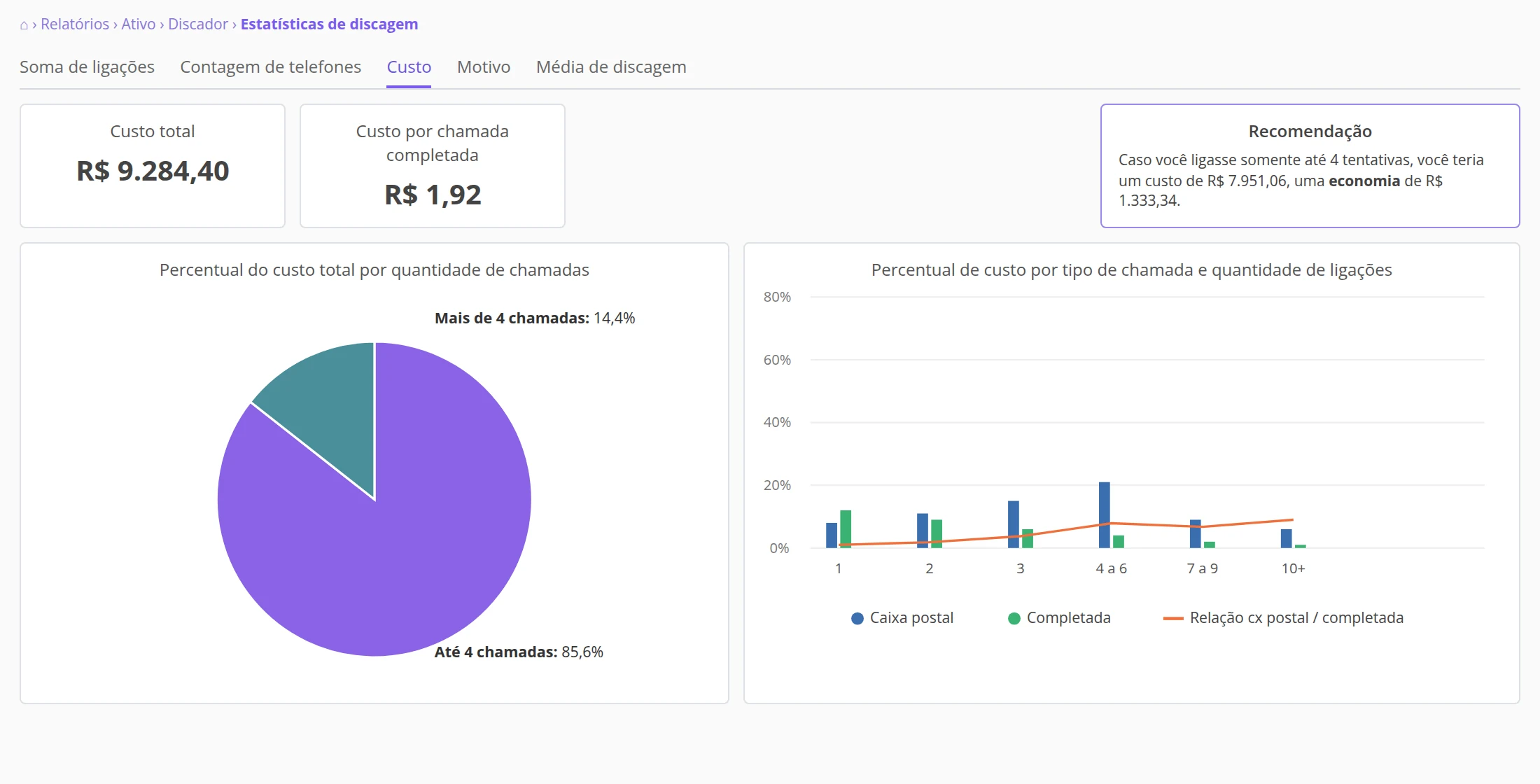1540x784 pixels.
Task: Open Contagem de telefones tab
Action: tap(271, 67)
